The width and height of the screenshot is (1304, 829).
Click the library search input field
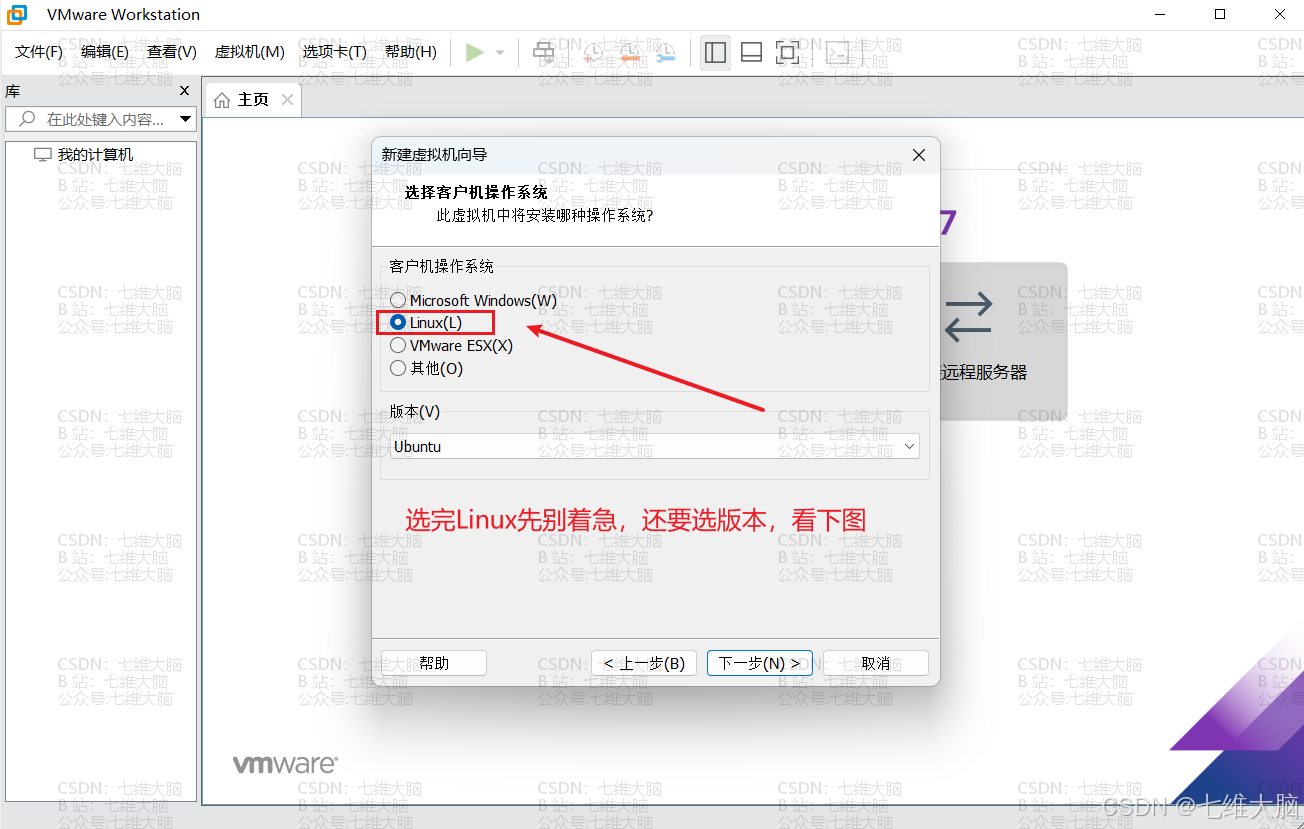coord(100,119)
